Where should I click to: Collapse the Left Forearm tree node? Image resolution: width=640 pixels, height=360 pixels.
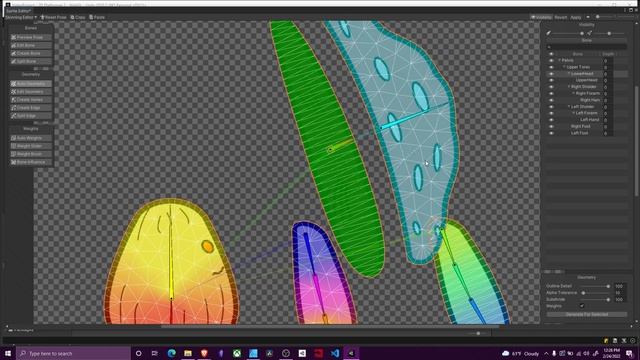pos(573,113)
